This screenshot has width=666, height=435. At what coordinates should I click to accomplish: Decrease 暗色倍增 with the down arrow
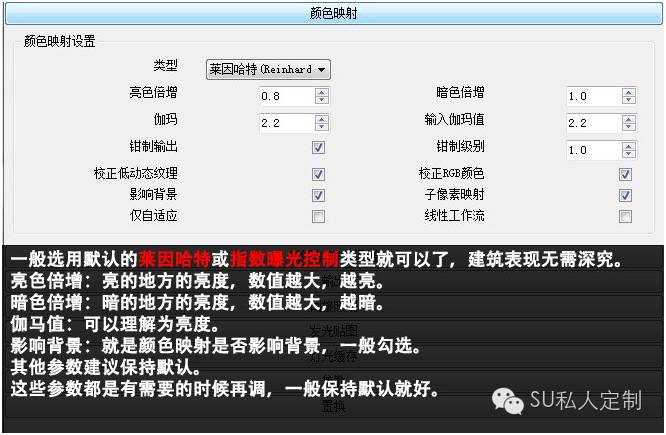coord(629,100)
